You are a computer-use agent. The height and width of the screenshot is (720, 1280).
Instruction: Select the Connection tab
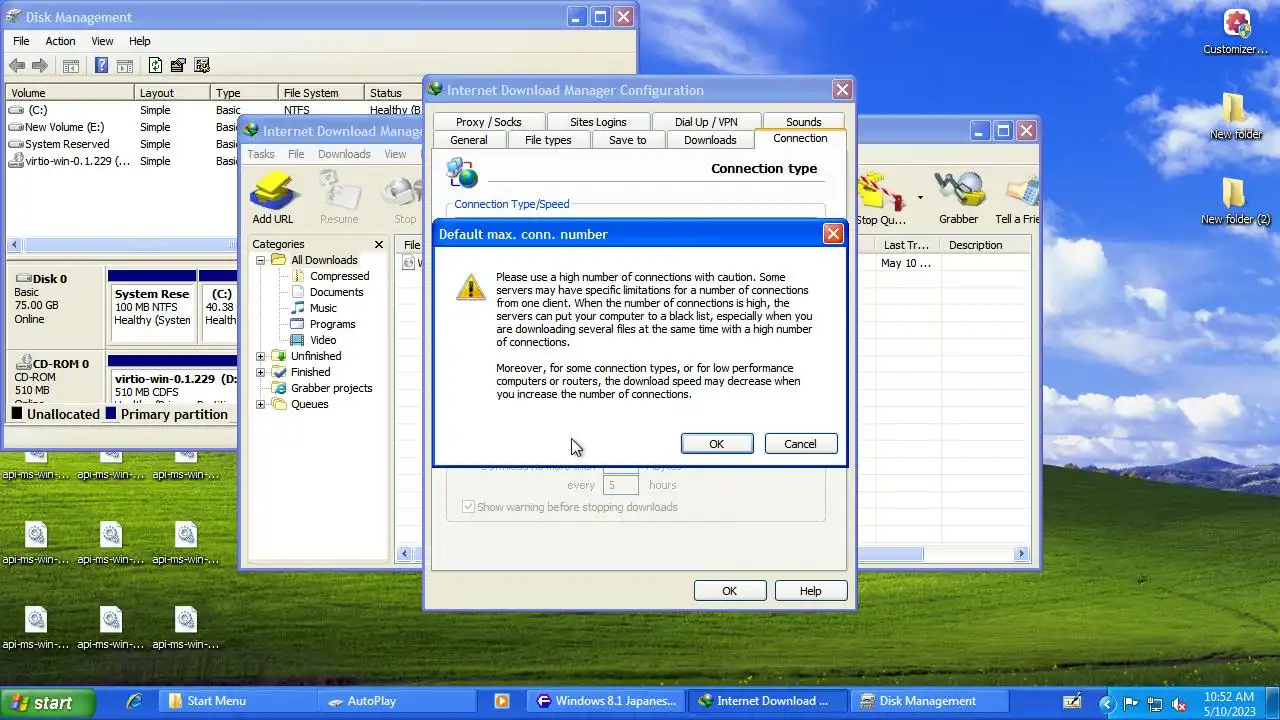(800, 139)
